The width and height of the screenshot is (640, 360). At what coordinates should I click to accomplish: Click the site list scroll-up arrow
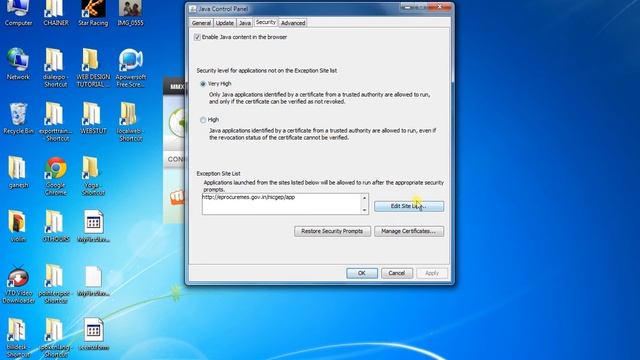coord(364,198)
